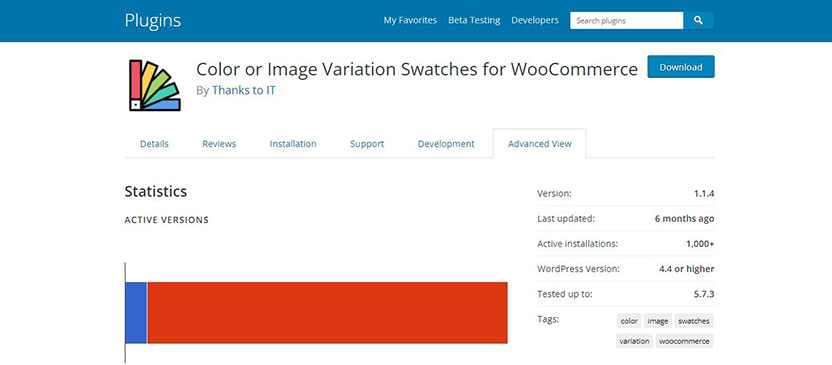Open author link Thanks to IT
832x365 pixels.
(x=244, y=90)
